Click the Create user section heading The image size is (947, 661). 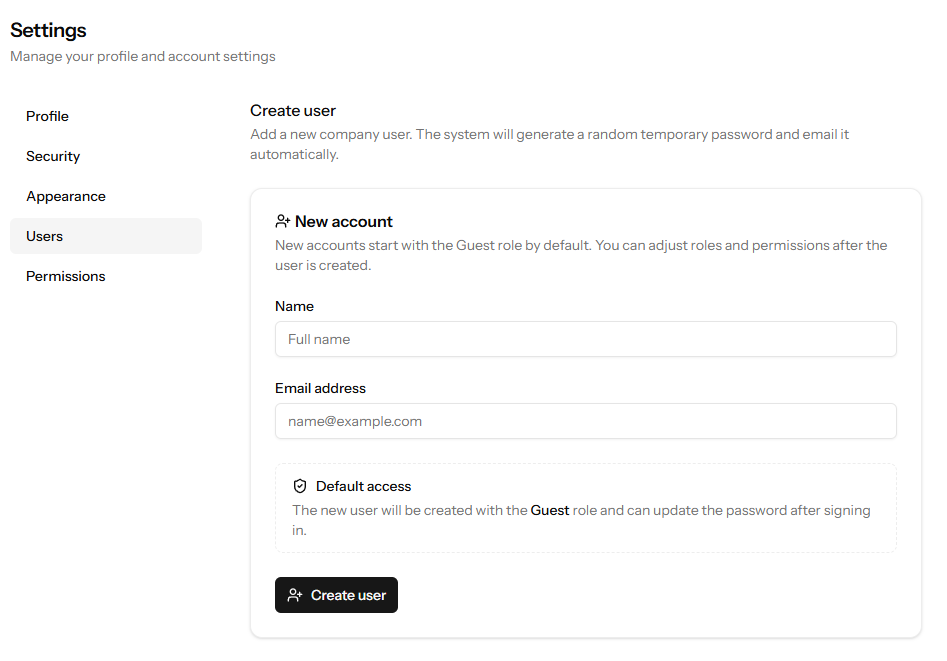click(293, 110)
